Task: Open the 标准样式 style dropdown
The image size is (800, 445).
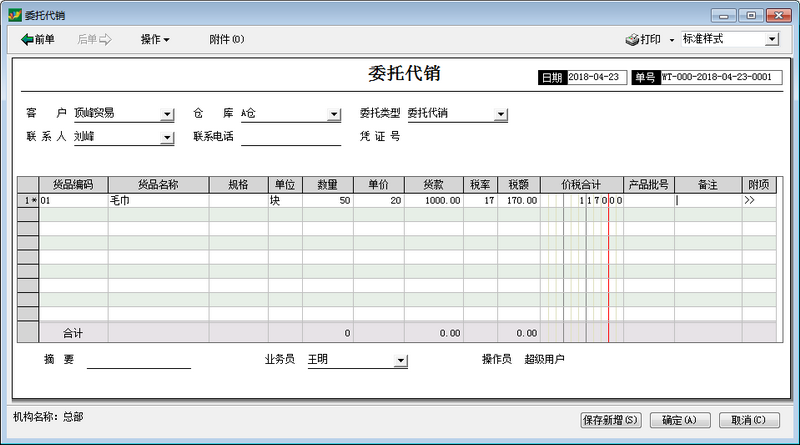Action: point(772,39)
